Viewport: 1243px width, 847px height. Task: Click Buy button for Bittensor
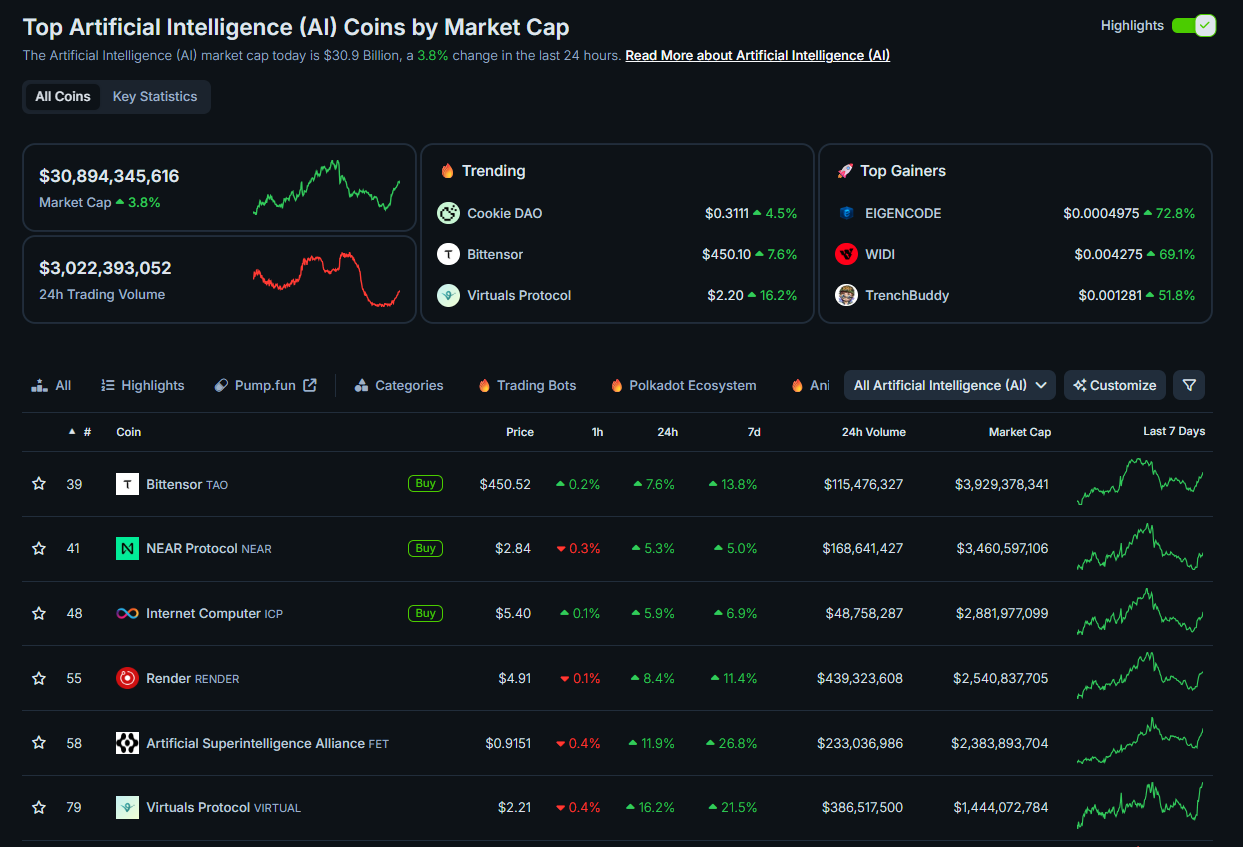425,484
